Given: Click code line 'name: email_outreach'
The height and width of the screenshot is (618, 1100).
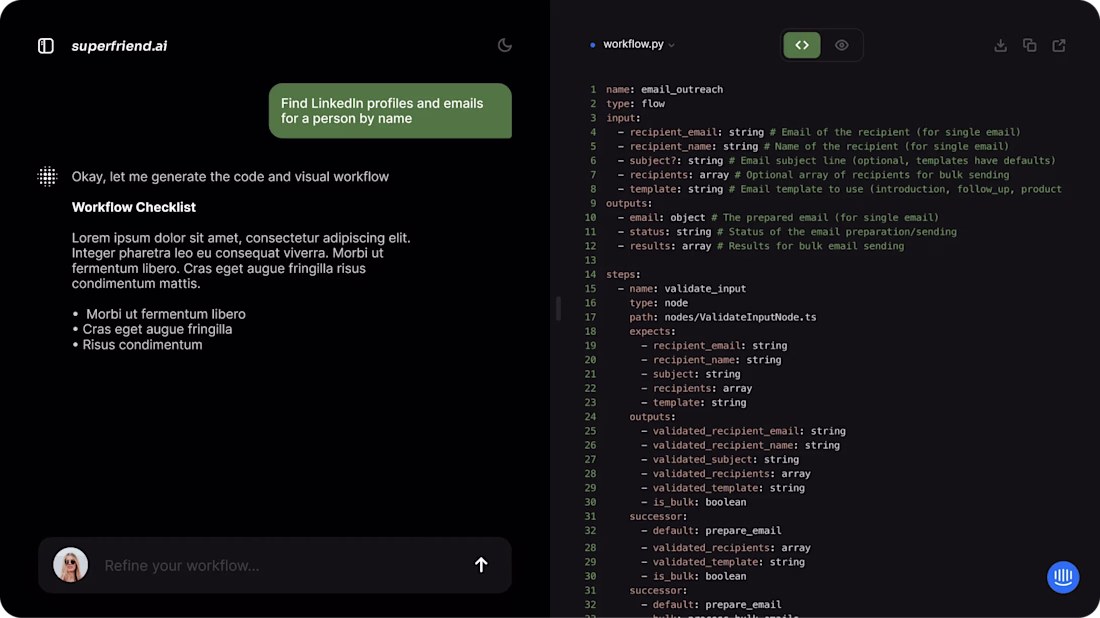Looking at the screenshot, I should point(664,89).
